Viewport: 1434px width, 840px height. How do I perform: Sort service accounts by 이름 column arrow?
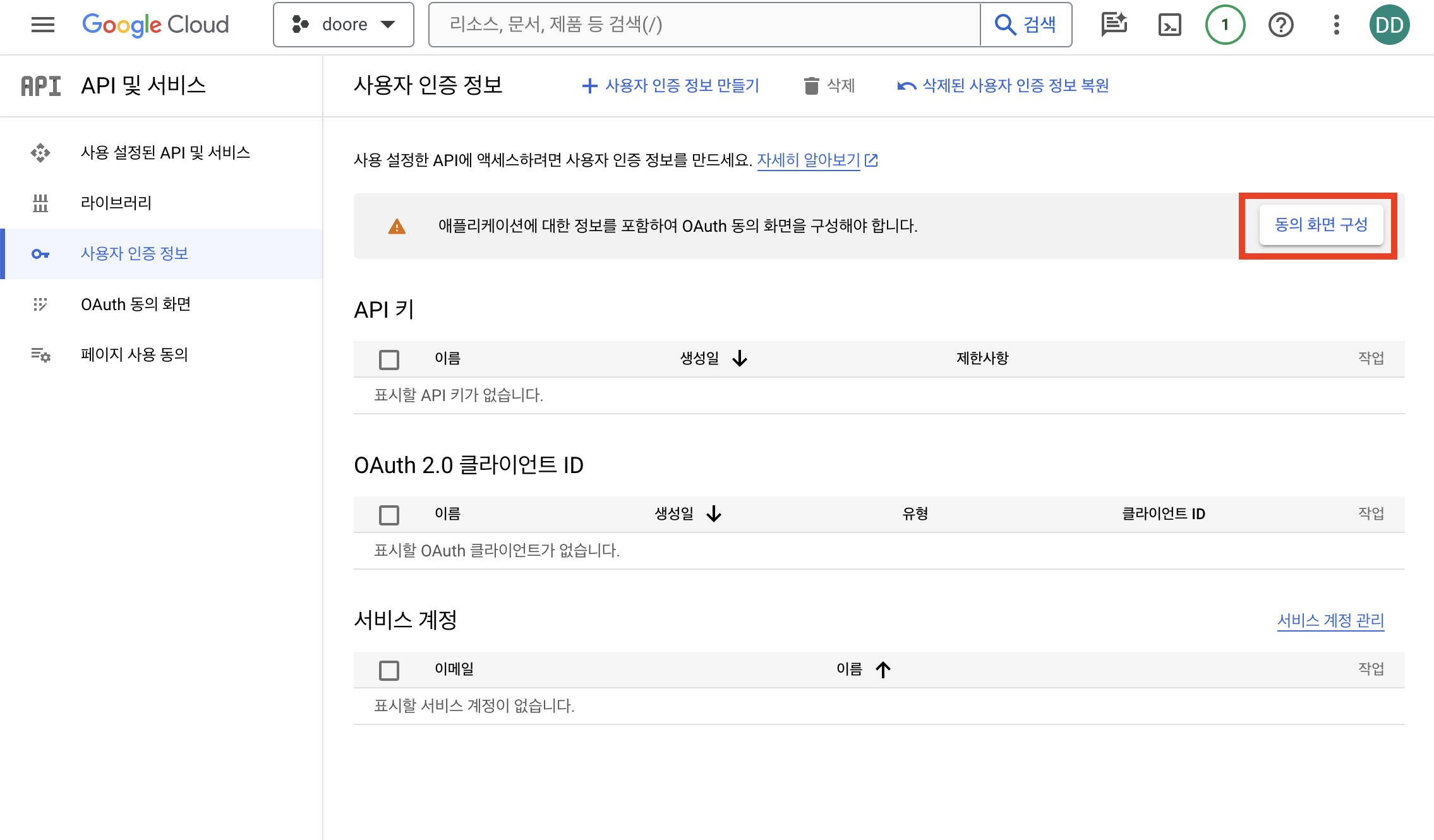click(x=883, y=669)
